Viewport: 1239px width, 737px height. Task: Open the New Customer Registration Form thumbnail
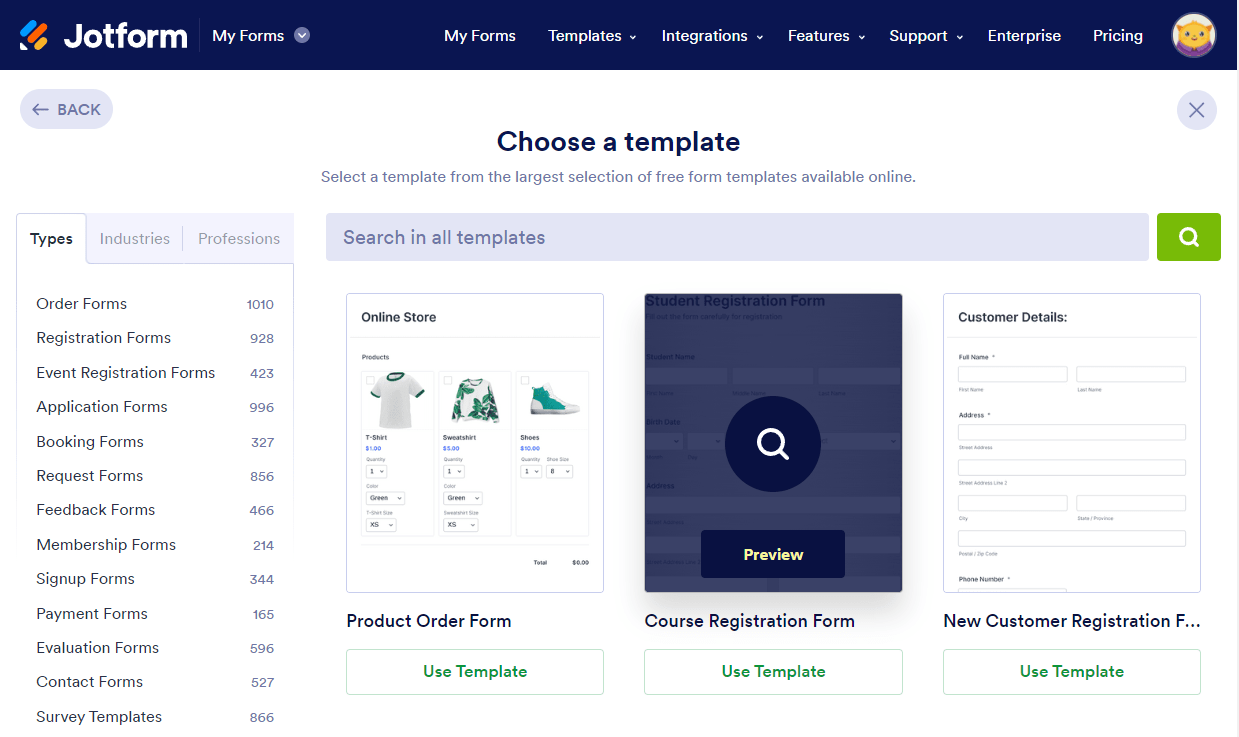[1072, 443]
